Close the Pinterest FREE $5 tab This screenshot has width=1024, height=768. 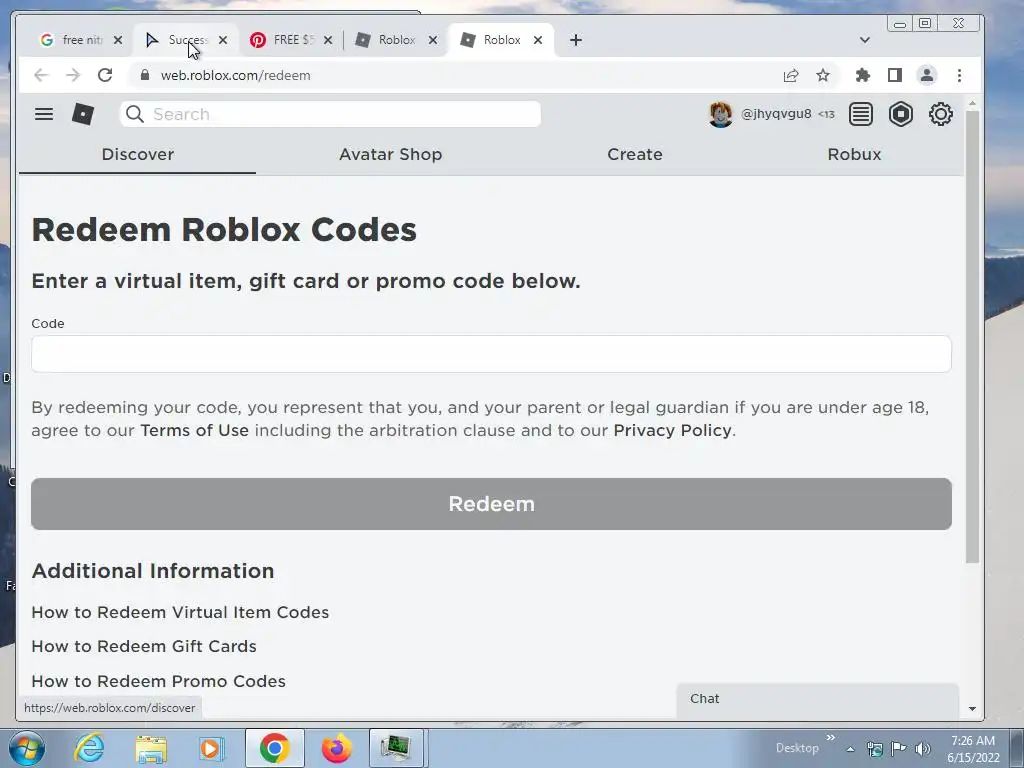[328, 40]
